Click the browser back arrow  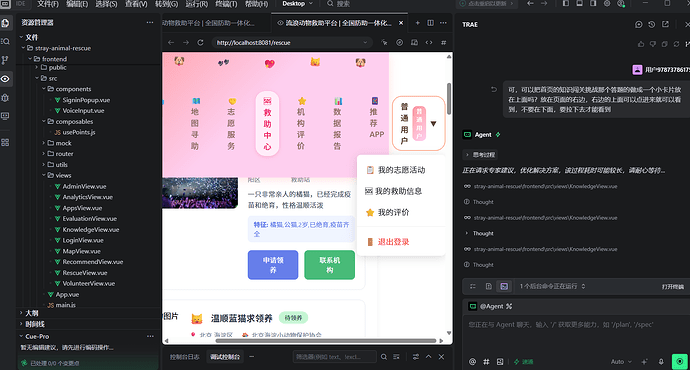tap(171, 43)
